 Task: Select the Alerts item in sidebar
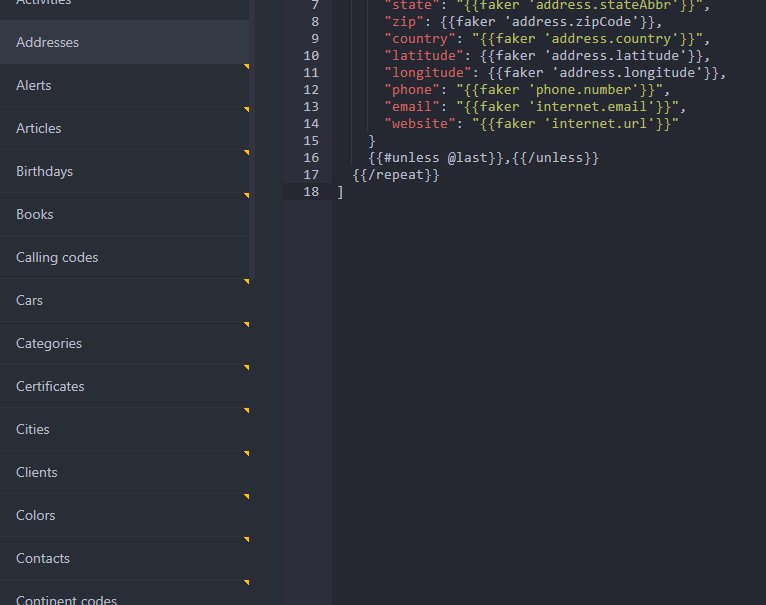(x=34, y=85)
